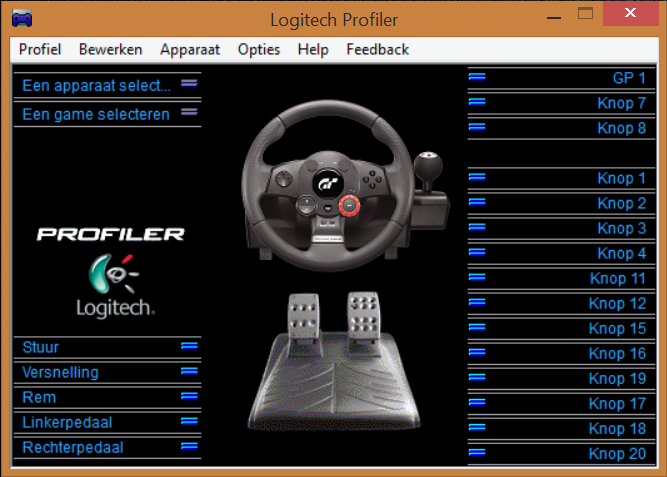Viewport: 667px width, 477px height.
Task: Click the GT logo on the steering wheel
Action: pos(328,183)
